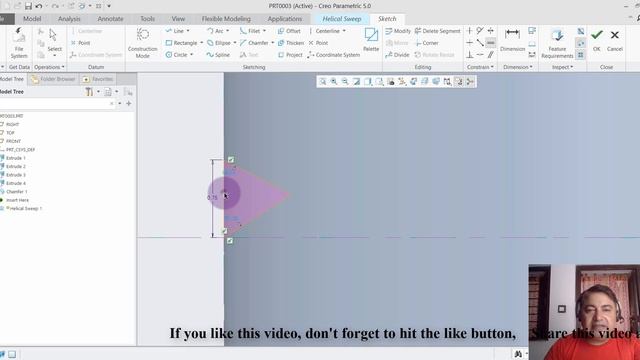Click the 0.75 dimension value

[212, 198]
